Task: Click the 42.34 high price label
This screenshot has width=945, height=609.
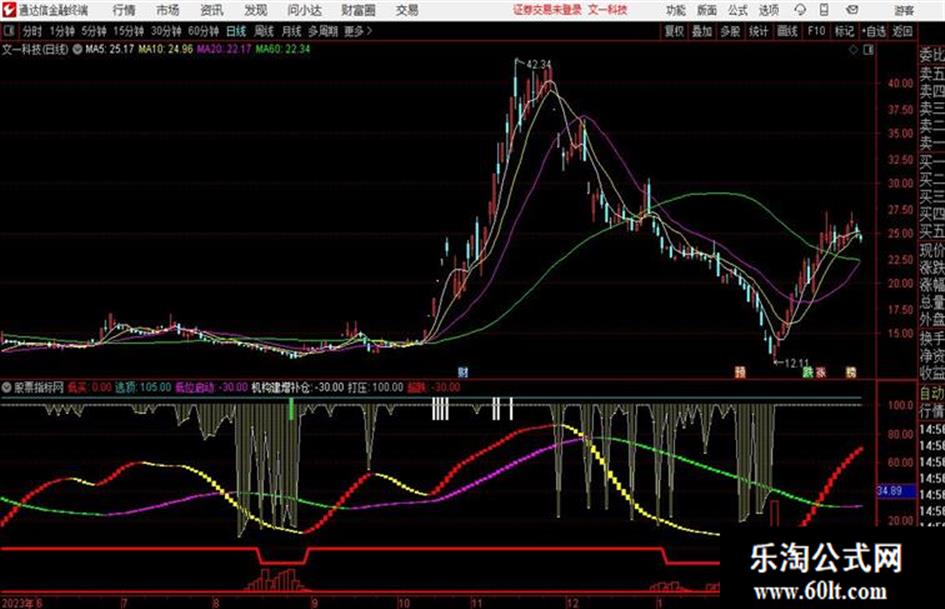Action: (539, 64)
